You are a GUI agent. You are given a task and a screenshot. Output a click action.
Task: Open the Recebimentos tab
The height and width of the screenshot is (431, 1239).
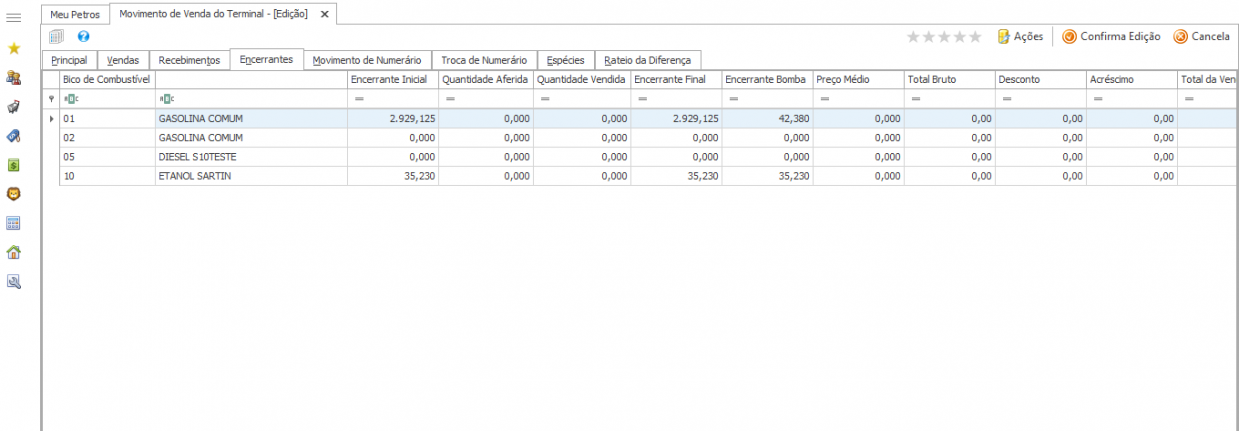coord(189,60)
